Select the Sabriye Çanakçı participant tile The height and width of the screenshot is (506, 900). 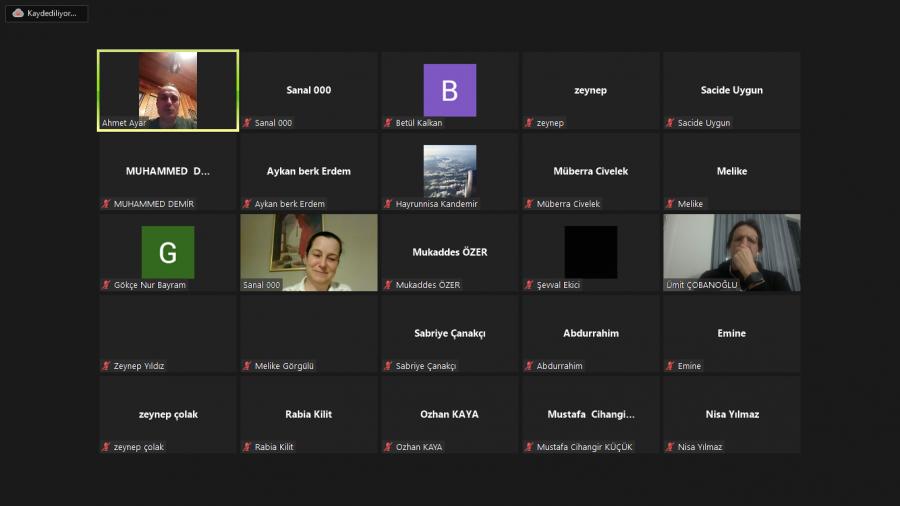pyautogui.click(x=449, y=334)
